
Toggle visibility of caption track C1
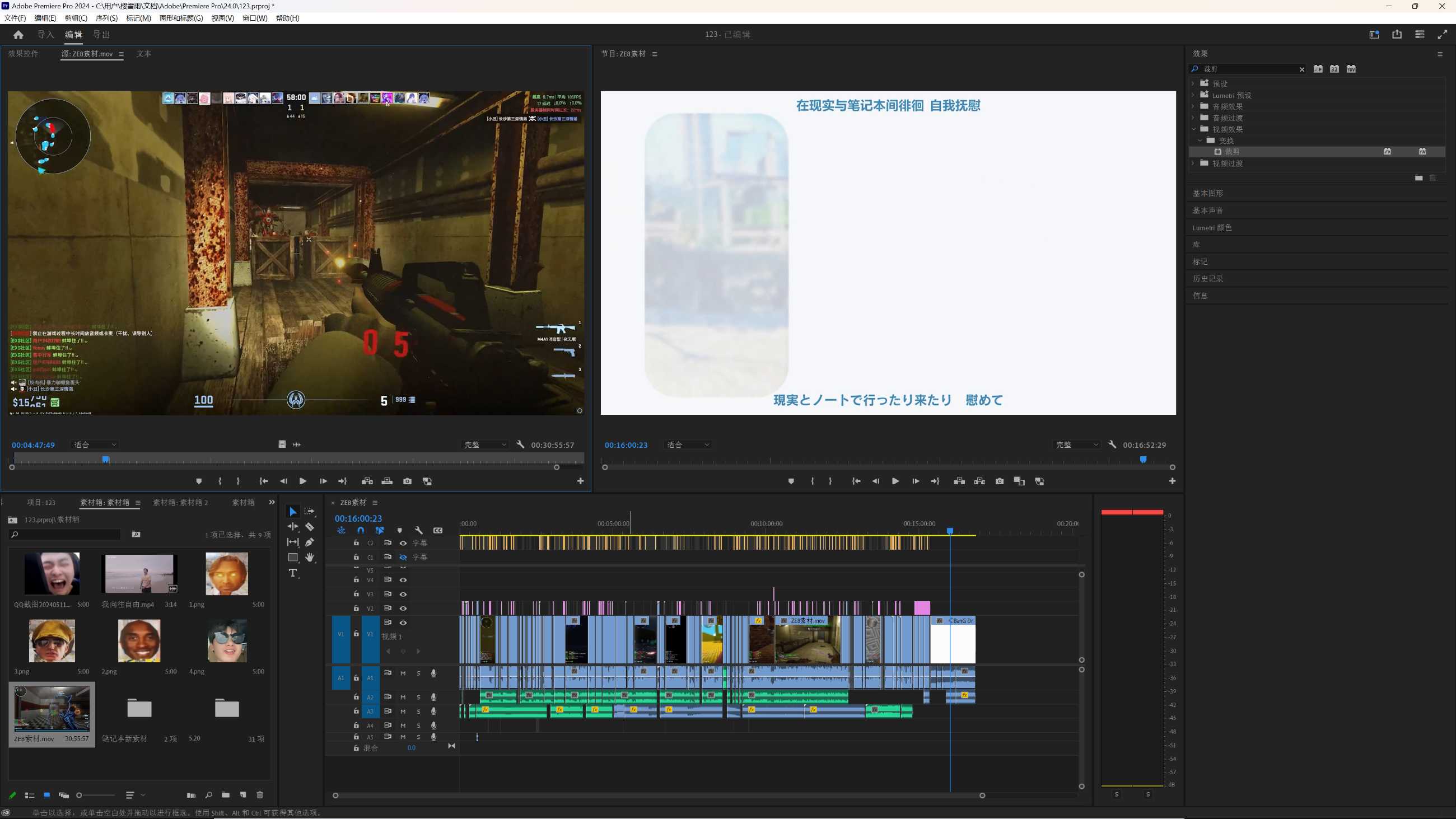coord(403,558)
